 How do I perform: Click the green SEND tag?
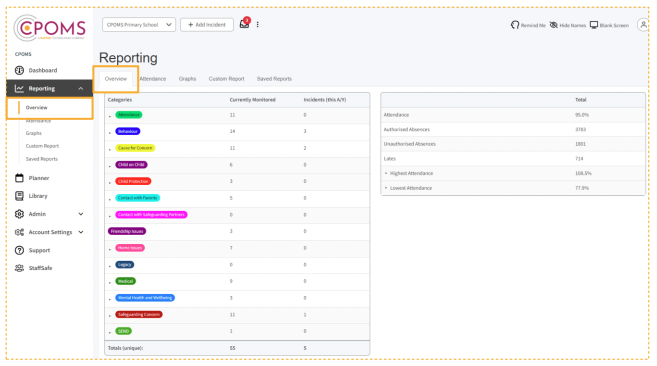point(124,331)
